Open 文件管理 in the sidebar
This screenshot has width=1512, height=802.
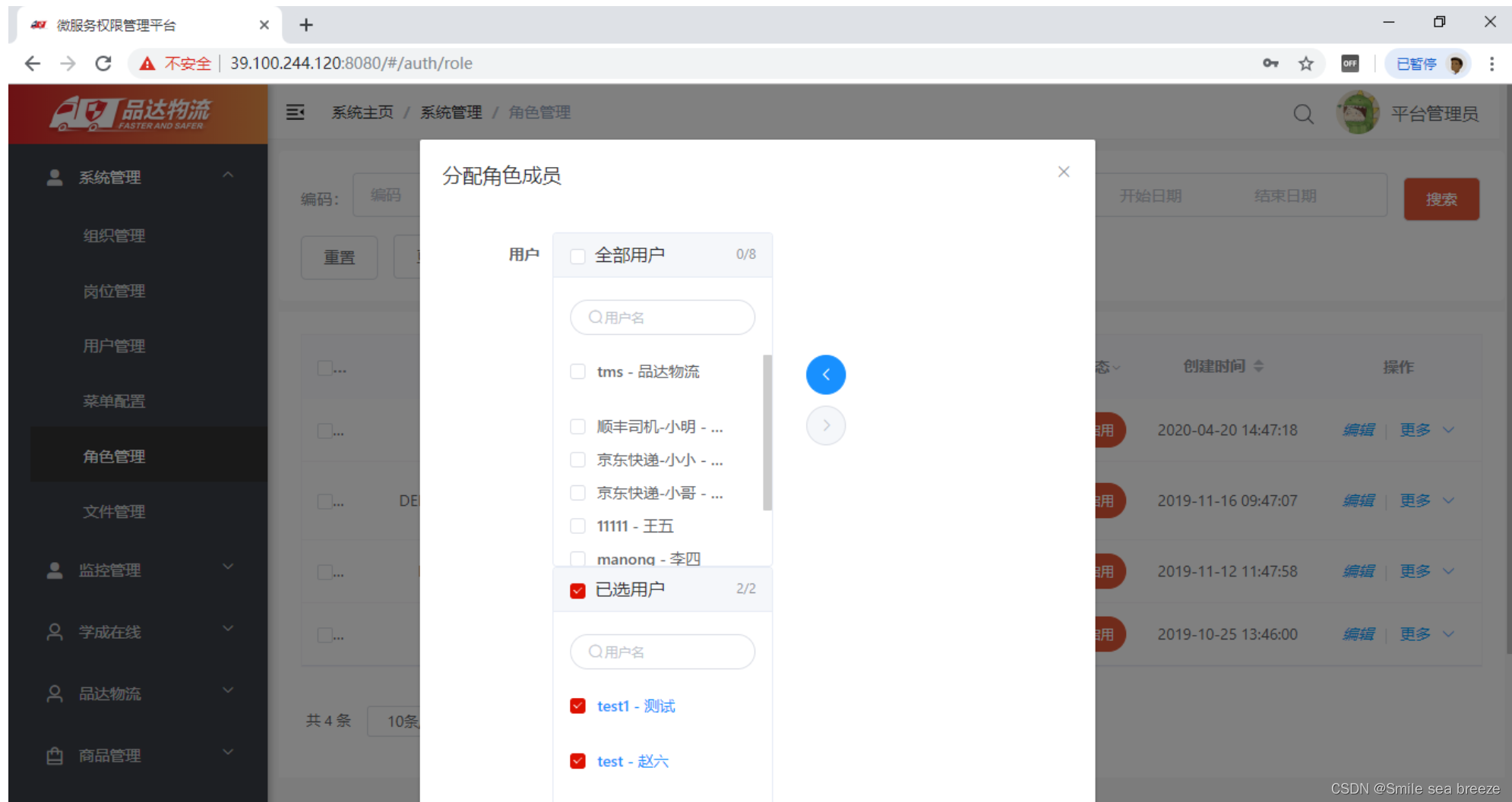pyautogui.click(x=114, y=511)
